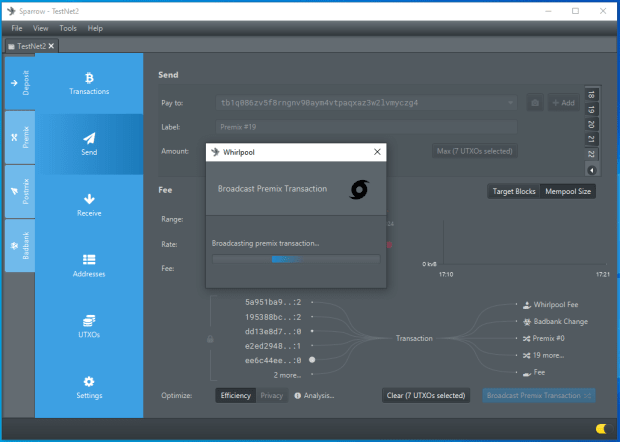This screenshot has height=442, width=620.
Task: Expand the Pay to address dropdown arrow
Action: [x=510, y=103]
